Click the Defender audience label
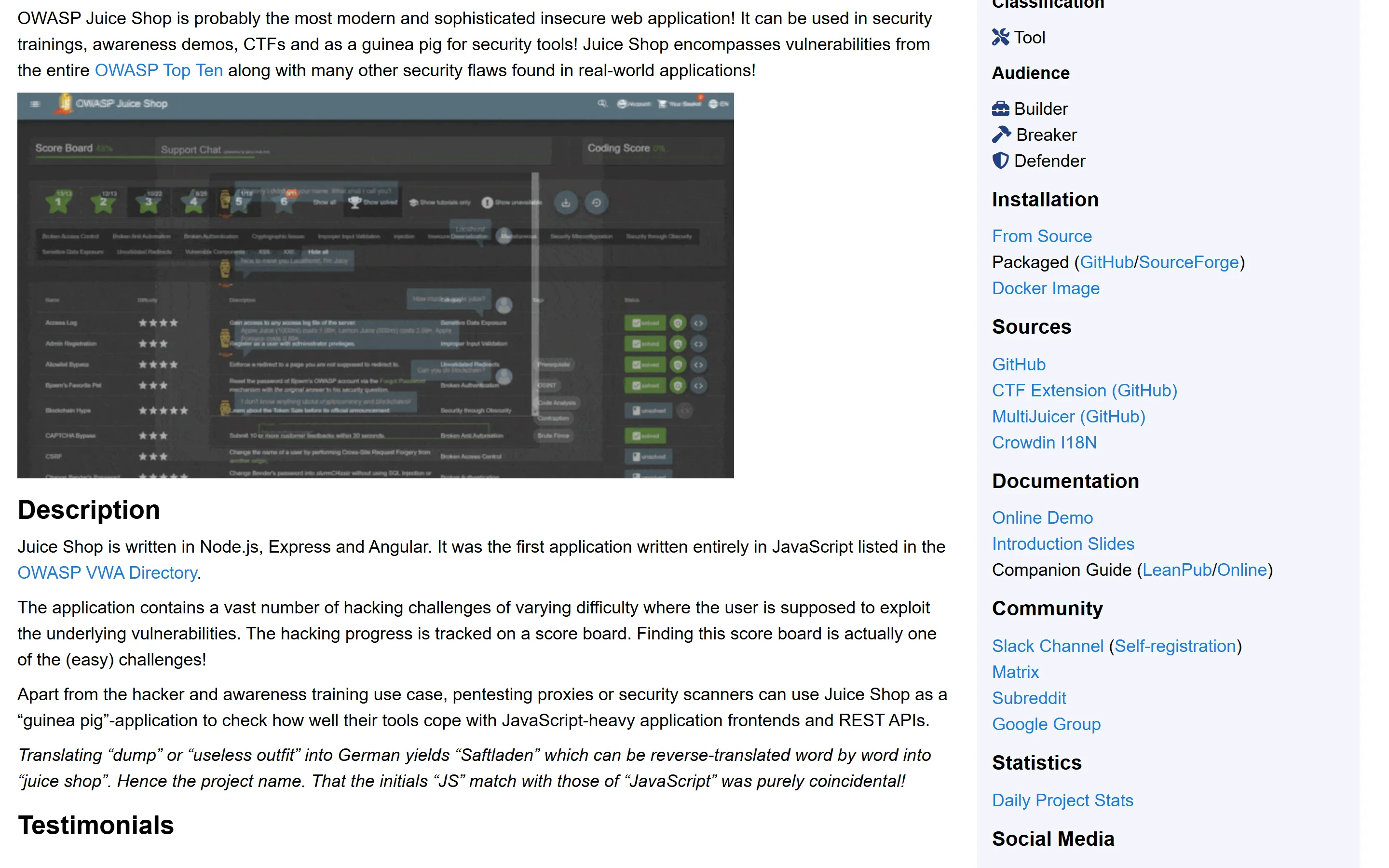 1049,161
